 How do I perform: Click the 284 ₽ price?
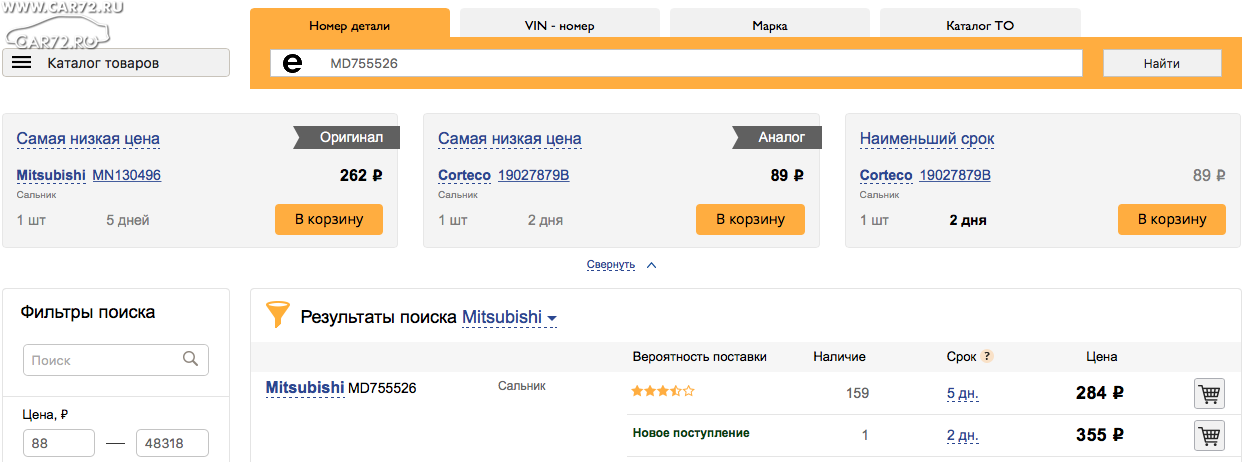coord(1100,393)
